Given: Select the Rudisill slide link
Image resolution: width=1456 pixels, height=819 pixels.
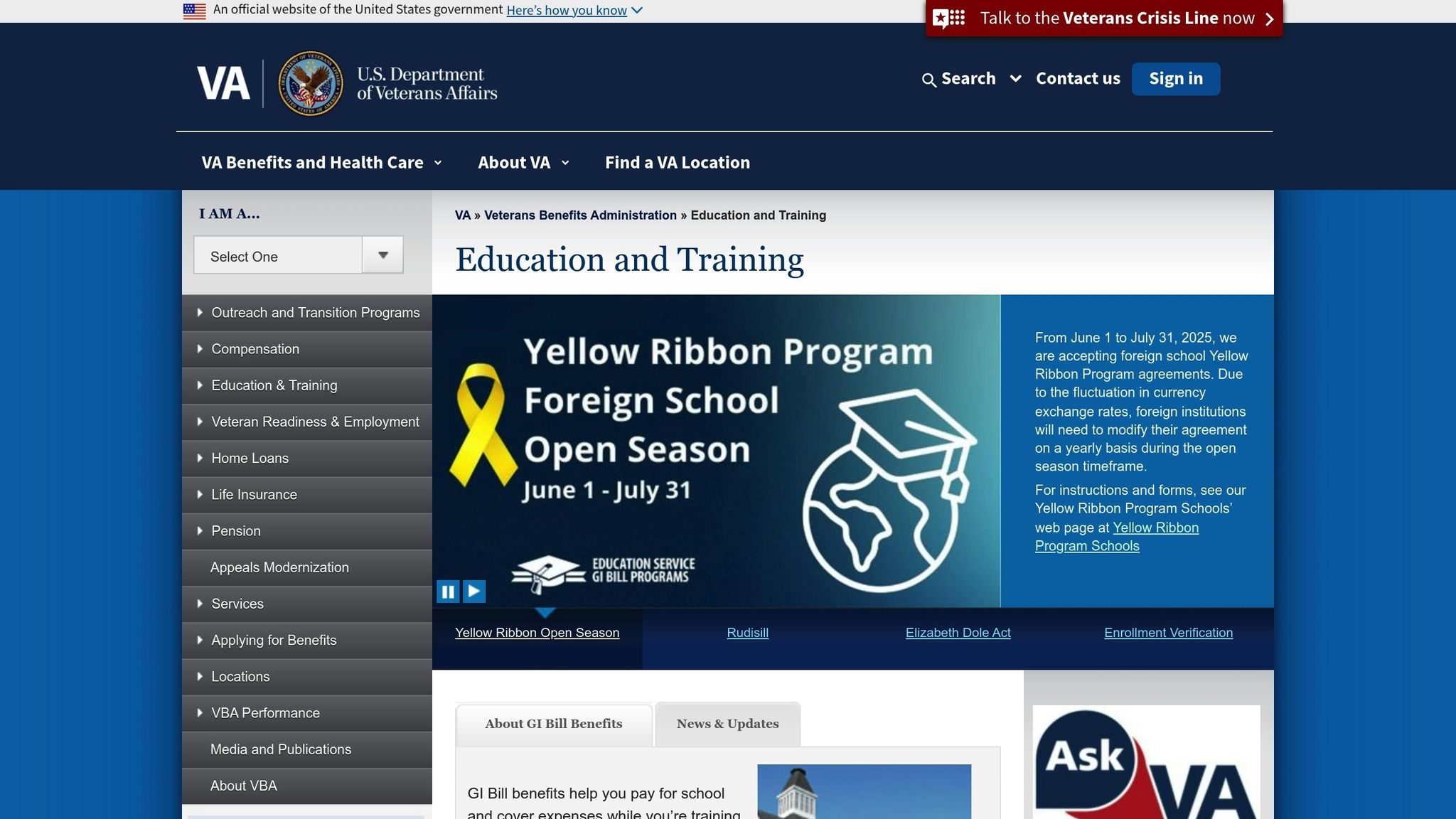Looking at the screenshot, I should (x=748, y=633).
